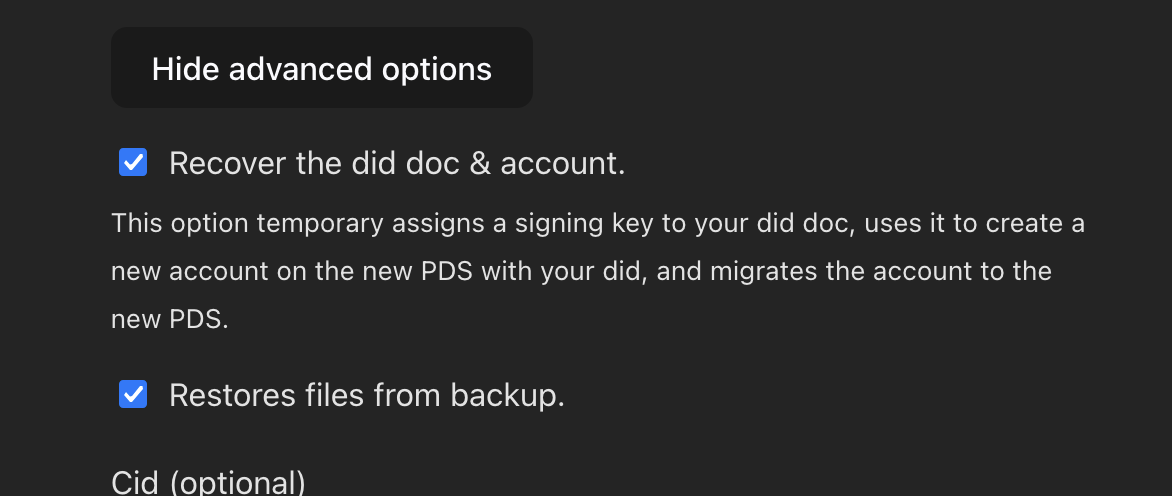Screen dimensions: 1172x496
Task: Click the "Restores files from backup." label text
Action: [x=366, y=396]
